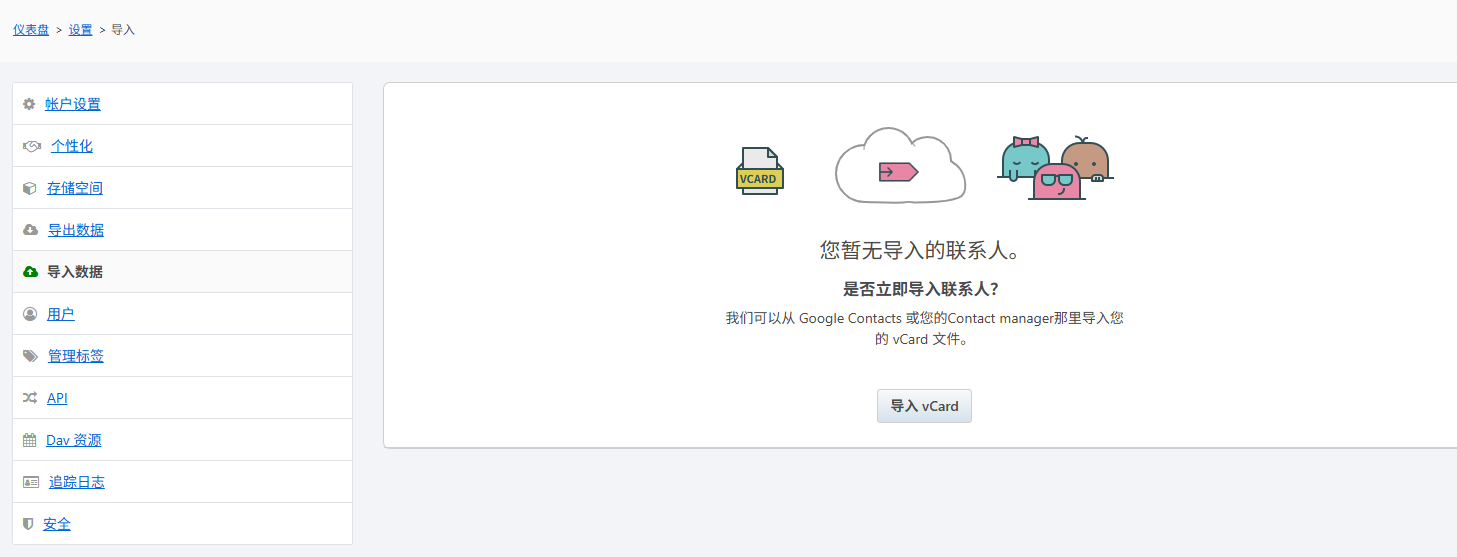Go to Dav 资源 page

tap(74, 440)
